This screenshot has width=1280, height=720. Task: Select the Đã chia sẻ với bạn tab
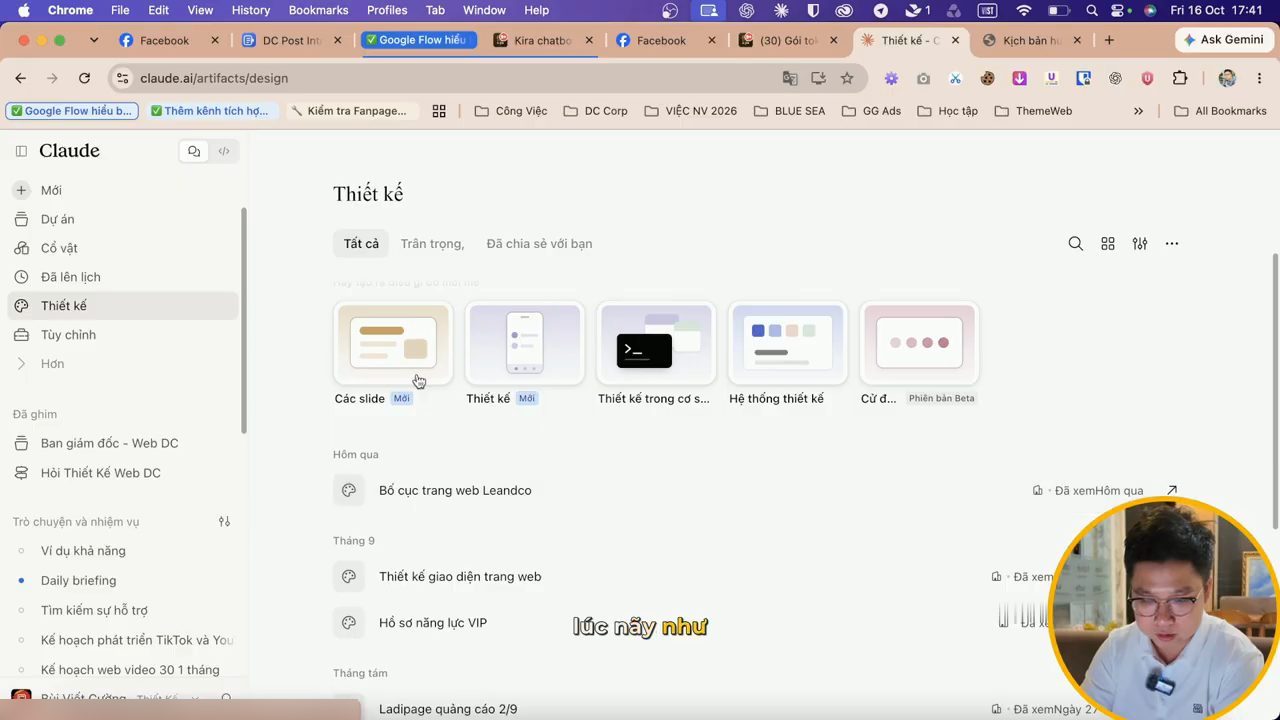(539, 243)
